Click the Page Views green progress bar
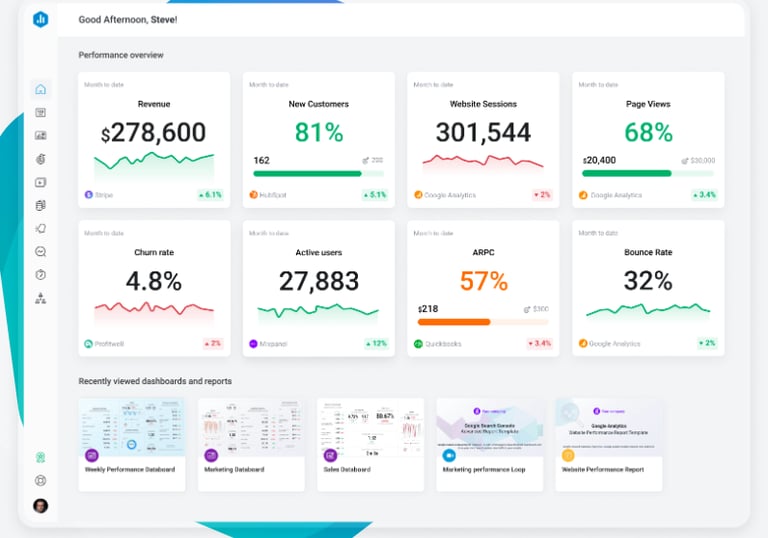Screen dimensions: 768x538 [648, 173]
